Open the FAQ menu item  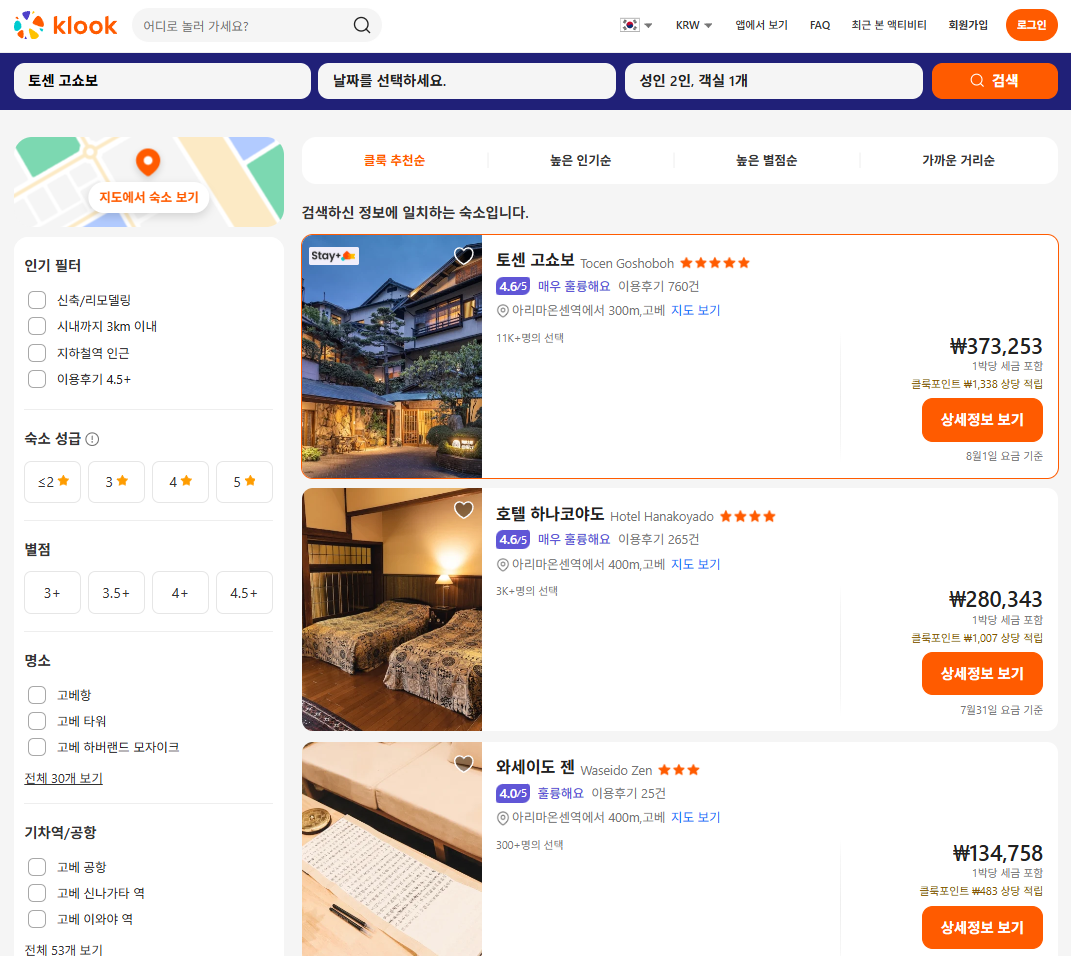click(x=820, y=25)
